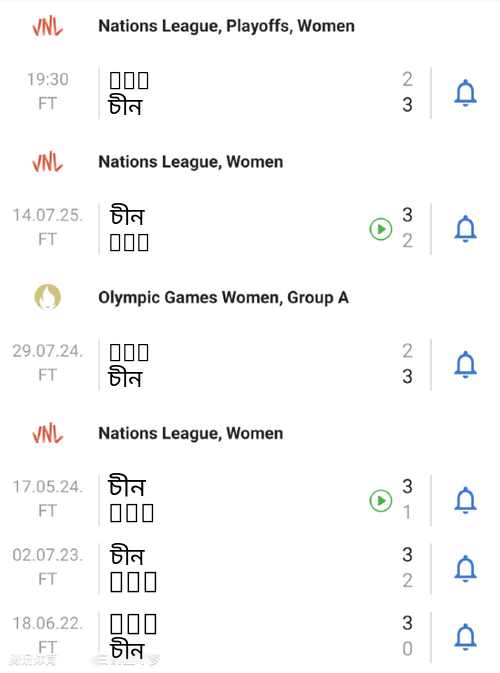Open Nations League, Playoffs, Women tournament
Image resolution: width=500 pixels, height=673 pixels.
pyautogui.click(x=227, y=26)
